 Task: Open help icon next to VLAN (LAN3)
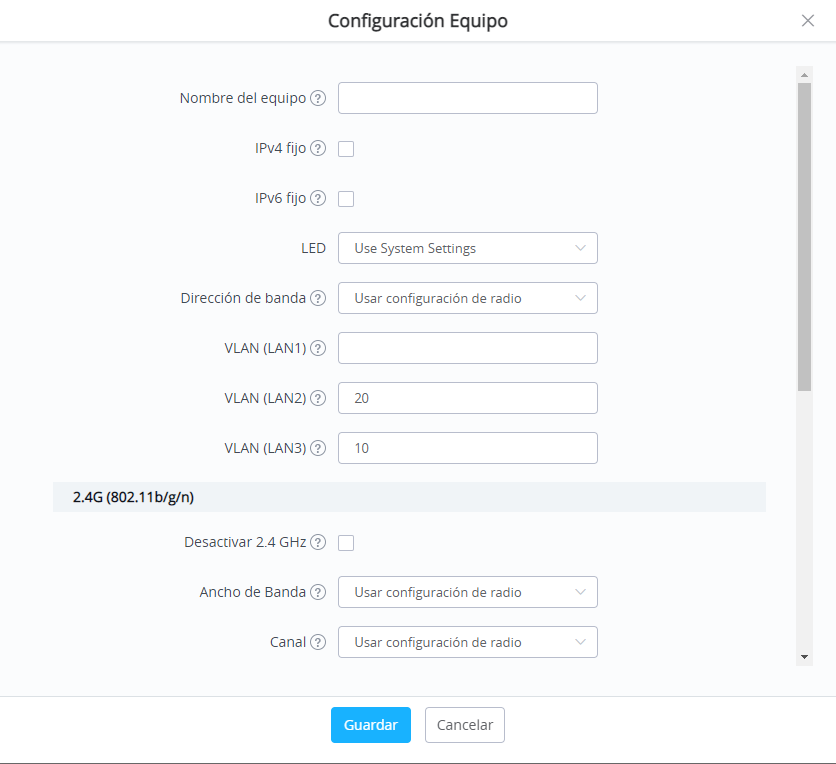tap(318, 448)
